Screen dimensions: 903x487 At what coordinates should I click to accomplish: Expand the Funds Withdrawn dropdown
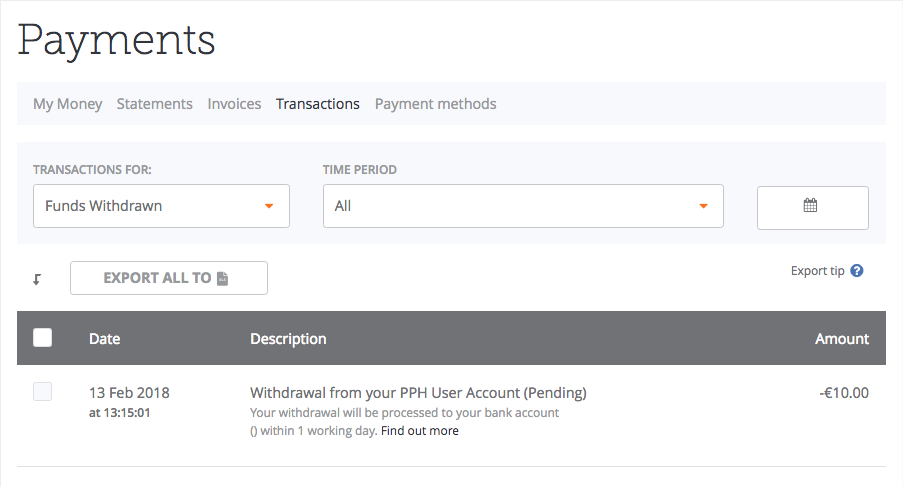tap(161, 206)
